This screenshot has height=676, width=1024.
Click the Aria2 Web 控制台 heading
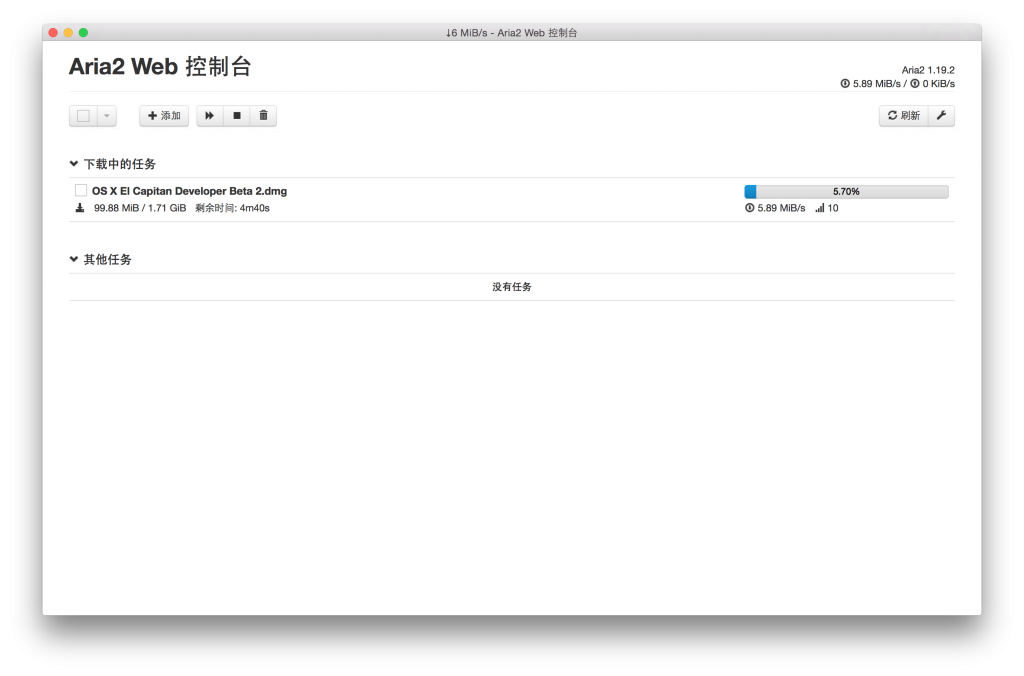[159, 66]
